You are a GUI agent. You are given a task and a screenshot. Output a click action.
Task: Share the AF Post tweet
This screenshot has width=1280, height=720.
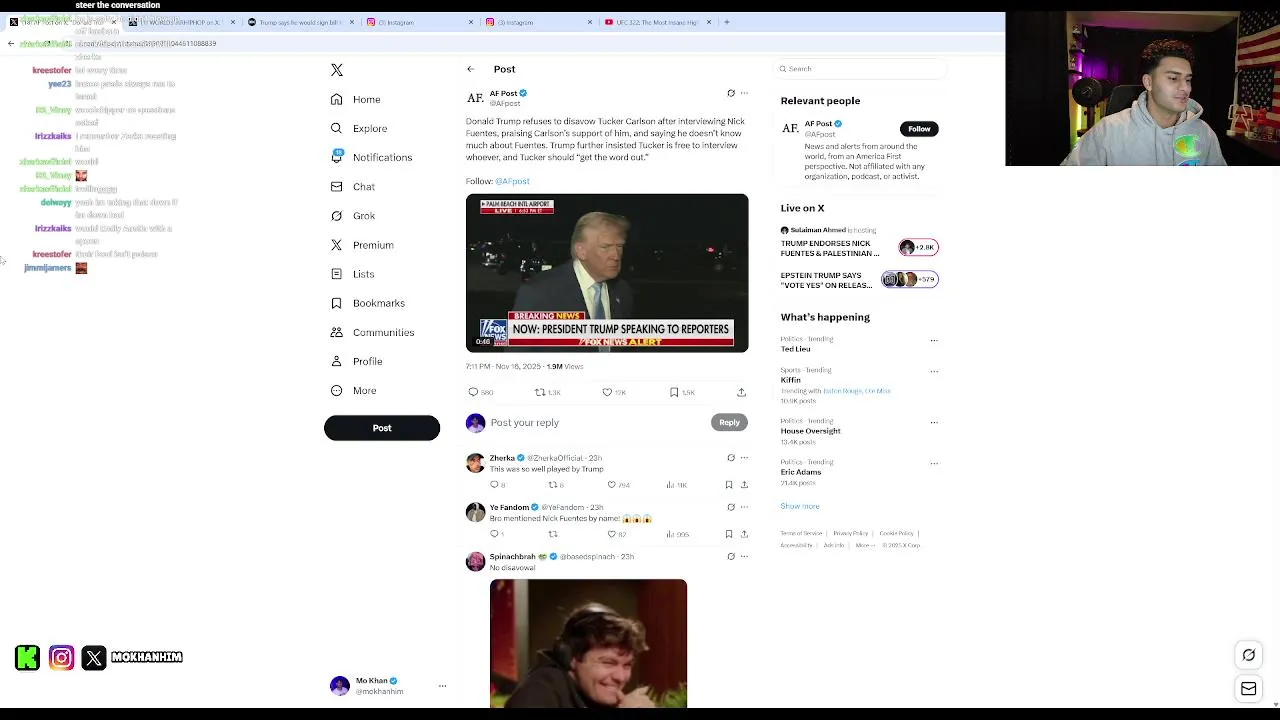741,392
